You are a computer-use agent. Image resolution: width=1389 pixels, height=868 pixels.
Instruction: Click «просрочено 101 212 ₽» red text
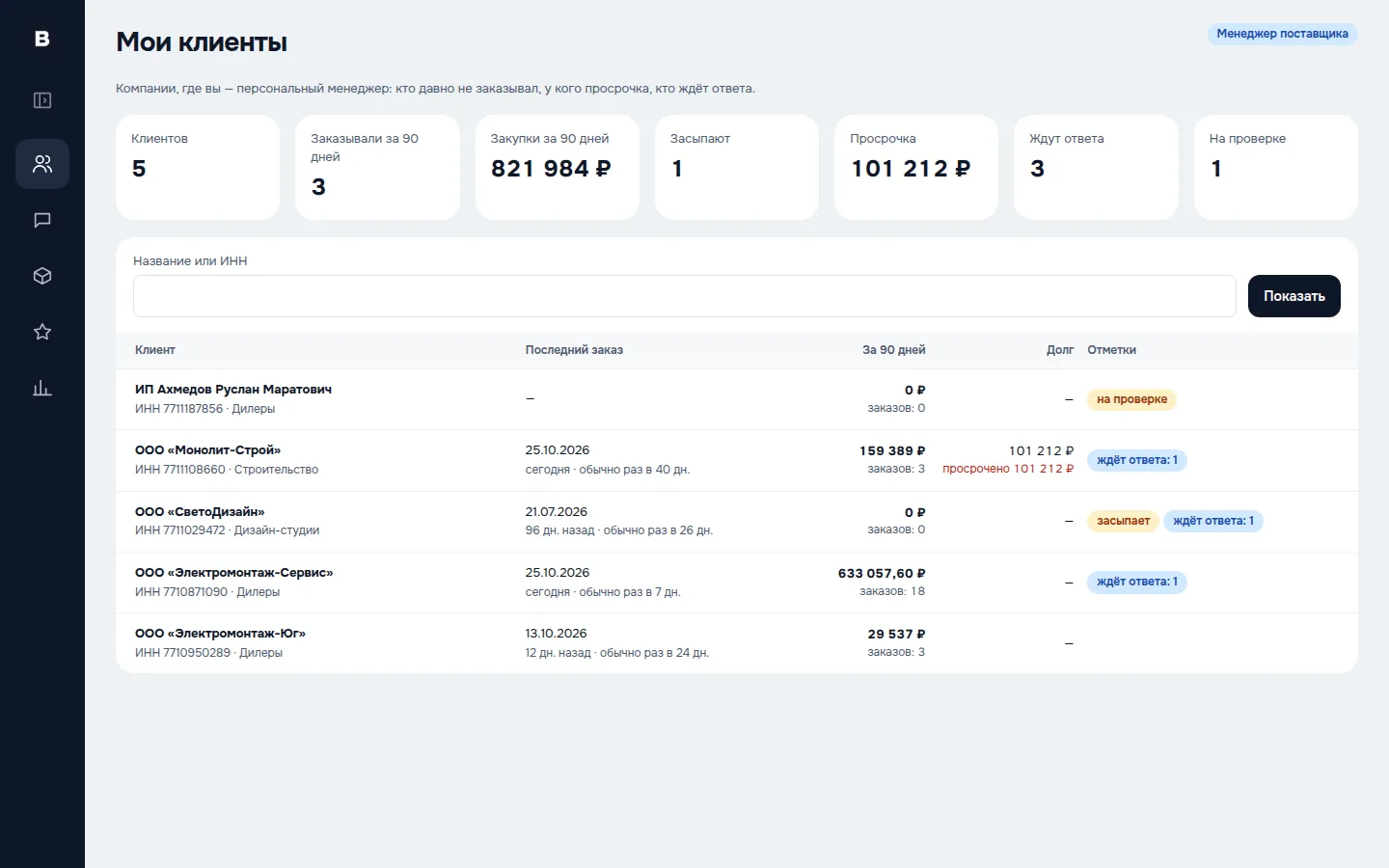[1008, 469]
